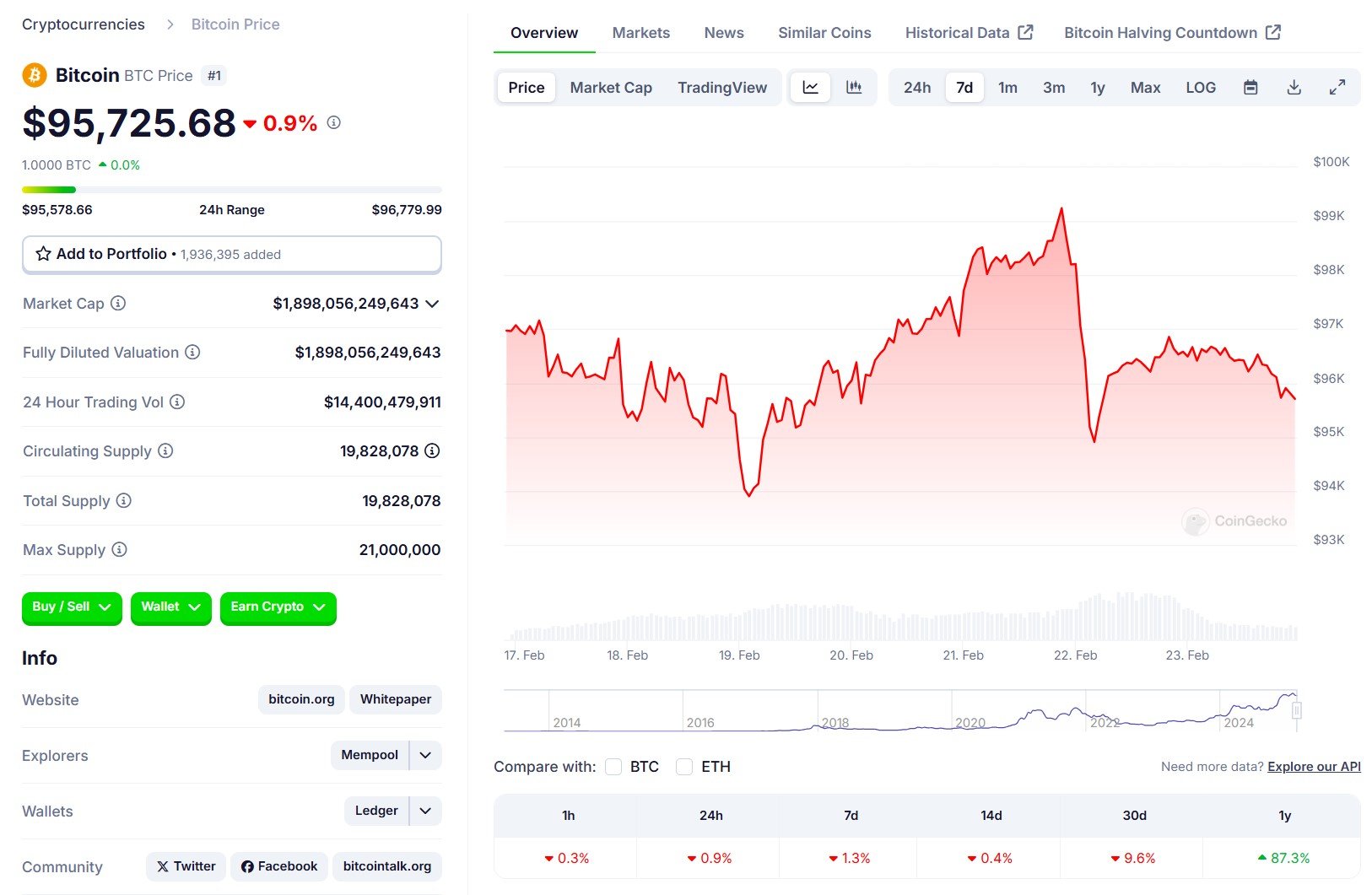Expand chart to fullscreen

click(x=1337, y=88)
